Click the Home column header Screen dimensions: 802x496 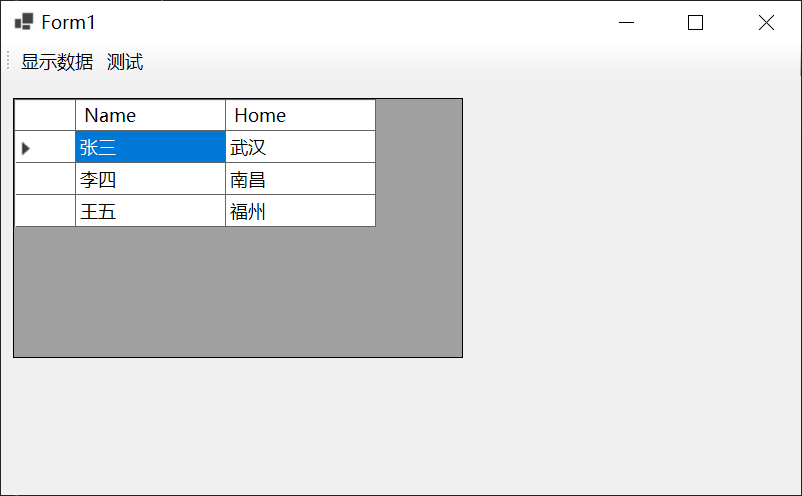pyautogui.click(x=300, y=115)
